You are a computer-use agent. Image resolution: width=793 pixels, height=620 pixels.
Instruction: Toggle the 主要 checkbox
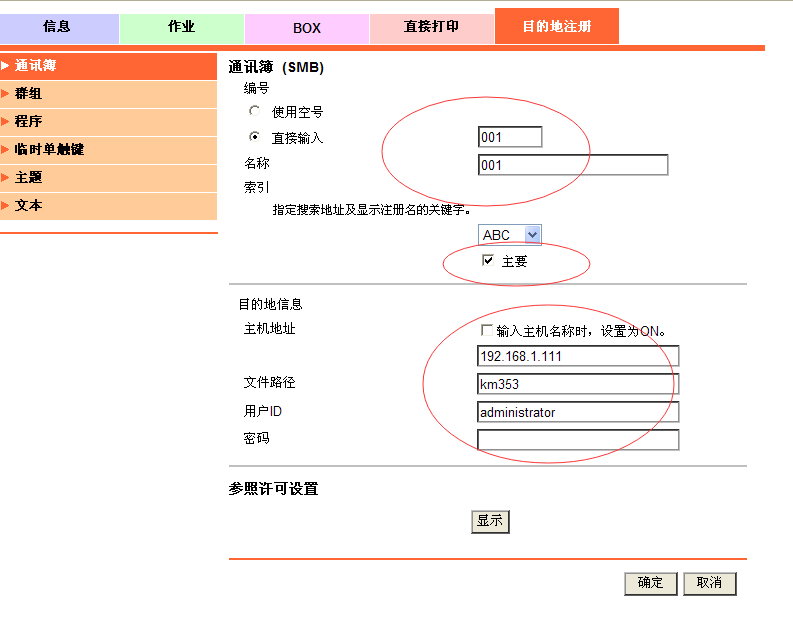[x=488, y=261]
